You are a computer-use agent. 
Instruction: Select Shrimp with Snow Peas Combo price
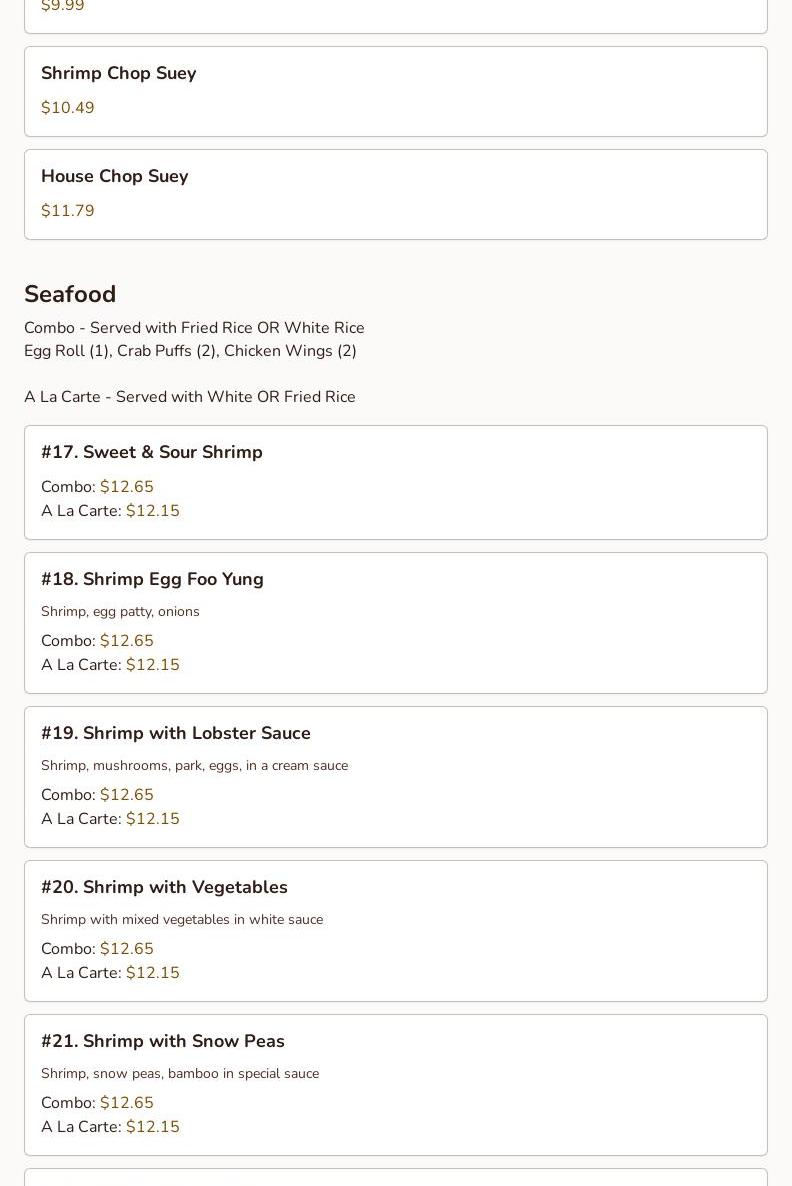pyautogui.click(x=127, y=1103)
